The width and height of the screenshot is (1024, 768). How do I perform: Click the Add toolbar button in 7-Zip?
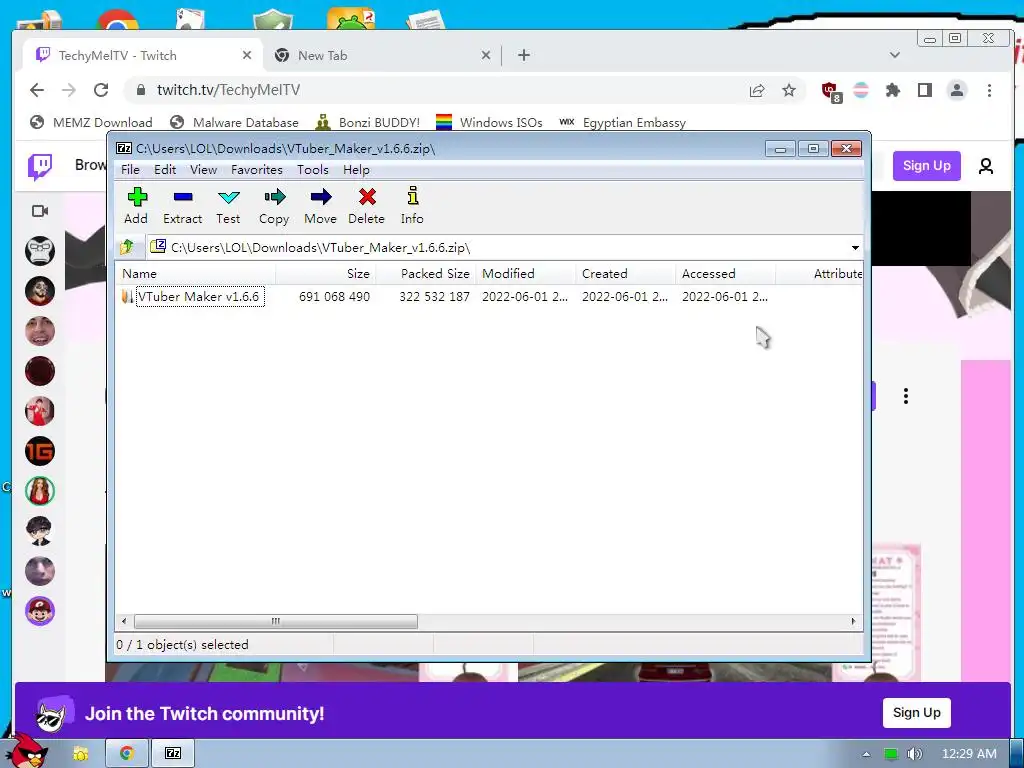136,206
